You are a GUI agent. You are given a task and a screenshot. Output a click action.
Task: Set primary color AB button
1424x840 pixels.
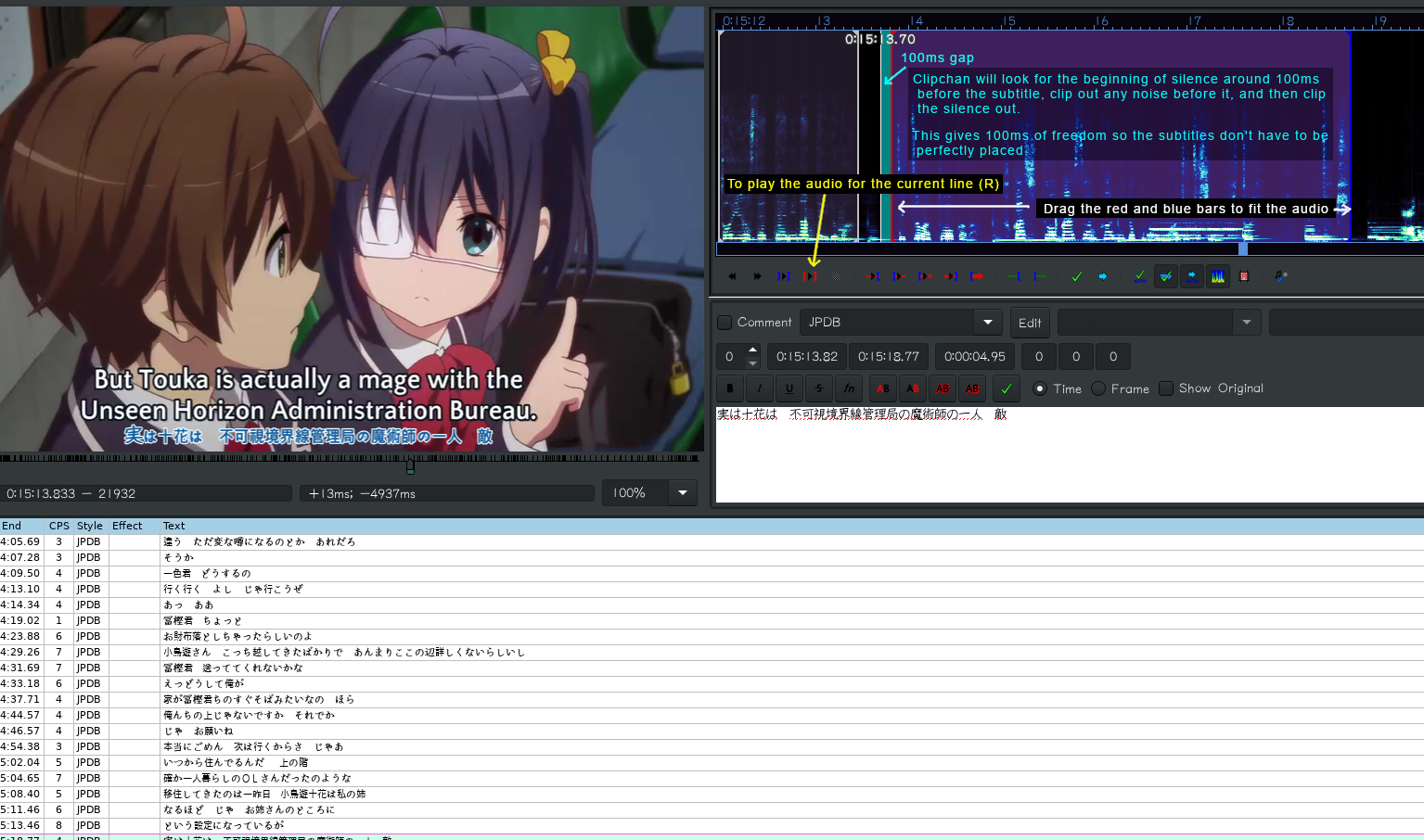883,388
